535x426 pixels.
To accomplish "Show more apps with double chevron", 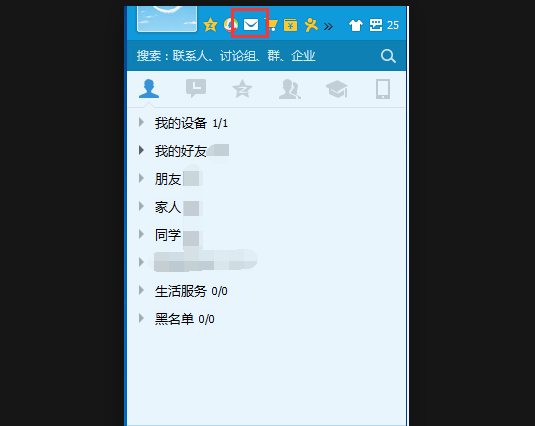I will pos(328,26).
